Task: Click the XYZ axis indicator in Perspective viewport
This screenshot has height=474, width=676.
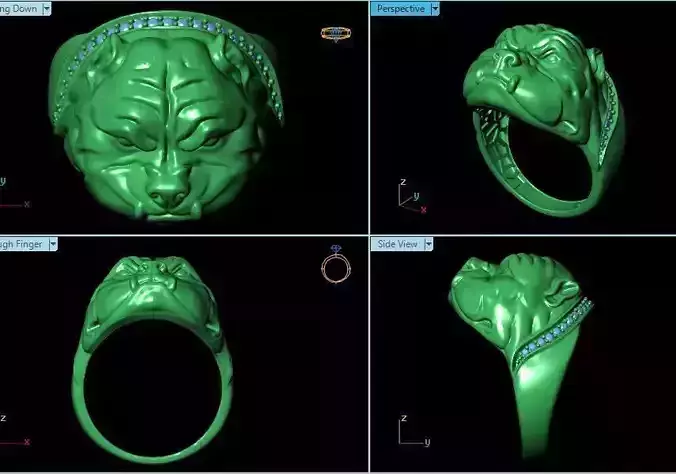Action: [412, 196]
